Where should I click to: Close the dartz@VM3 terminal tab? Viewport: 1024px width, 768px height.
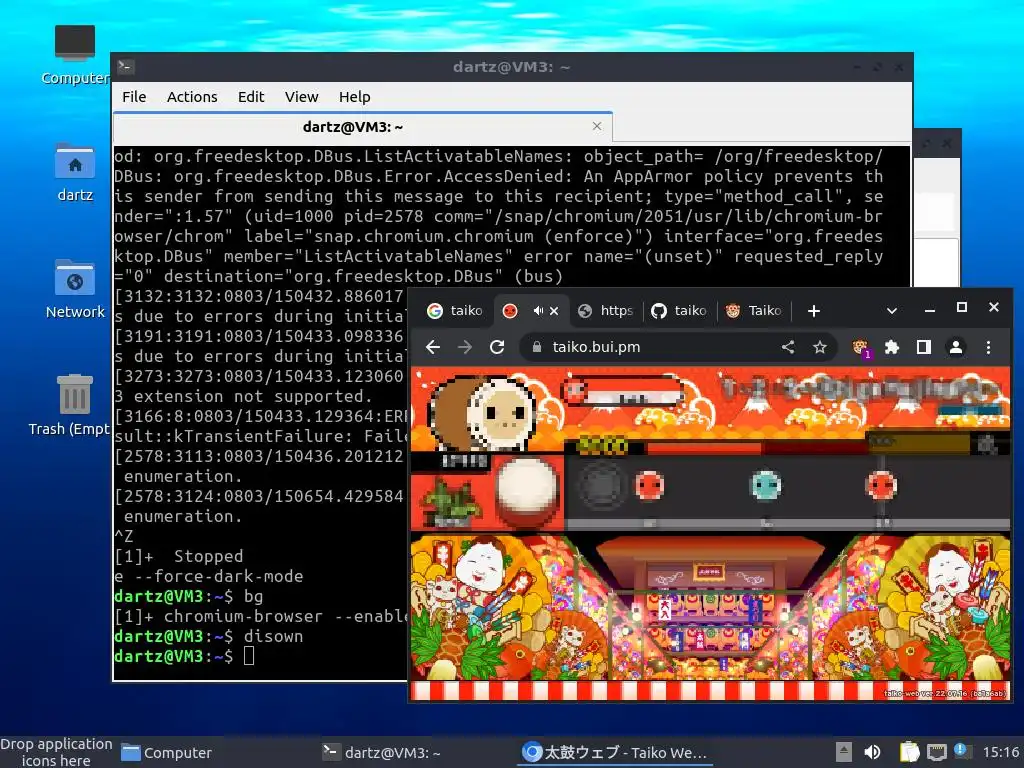(x=597, y=126)
